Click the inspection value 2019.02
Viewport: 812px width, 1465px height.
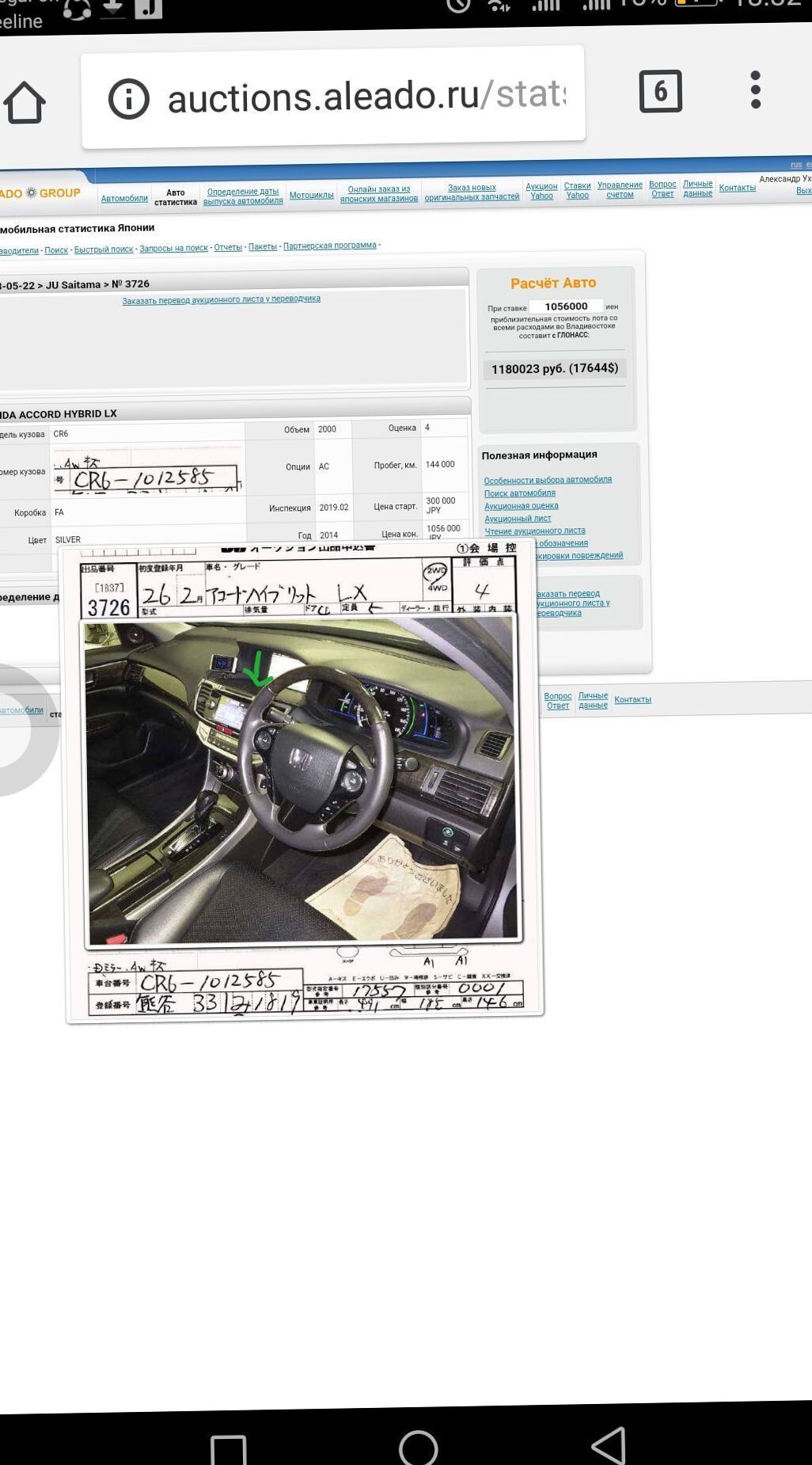(334, 508)
